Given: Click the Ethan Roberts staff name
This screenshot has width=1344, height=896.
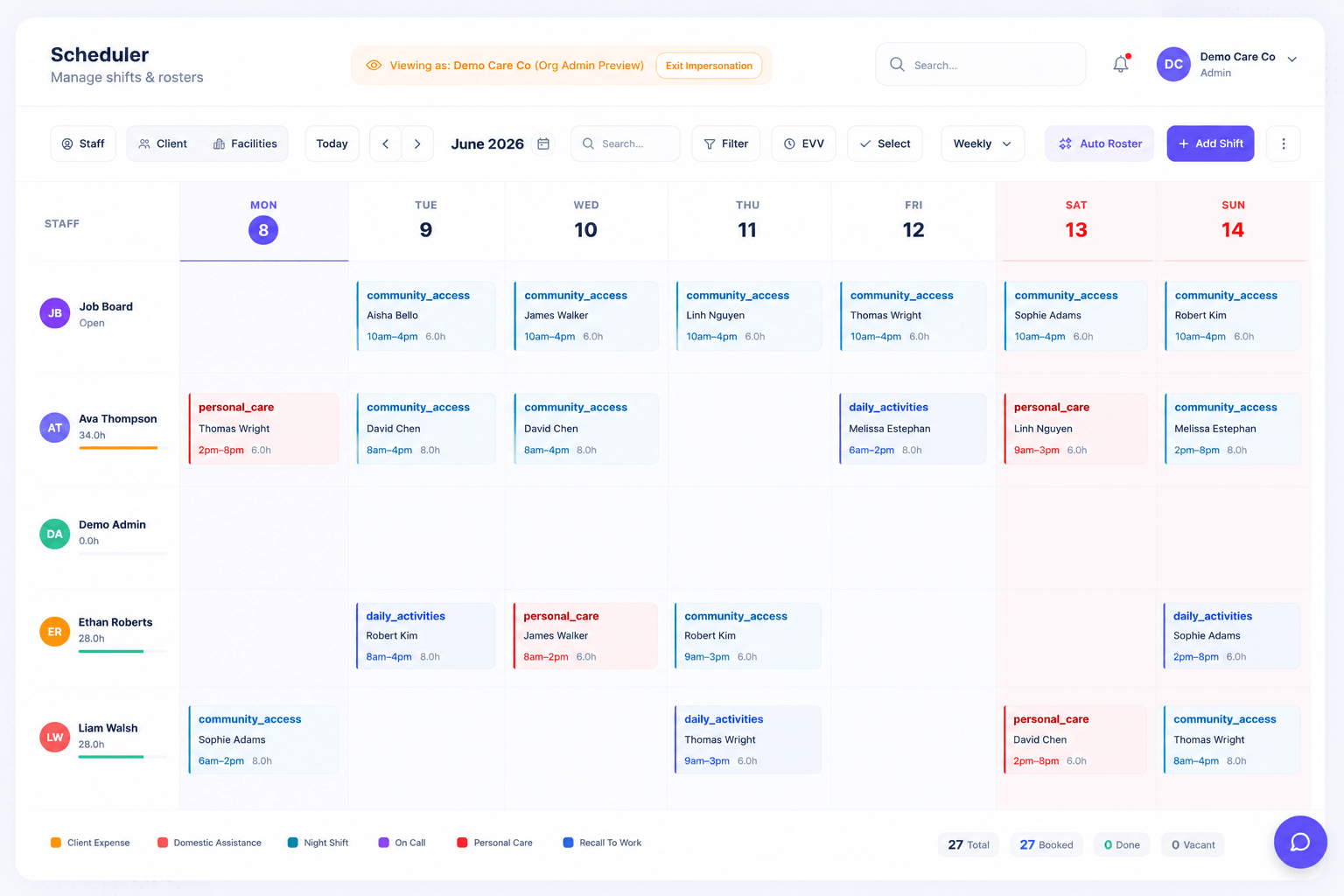Looking at the screenshot, I should click(115, 622).
